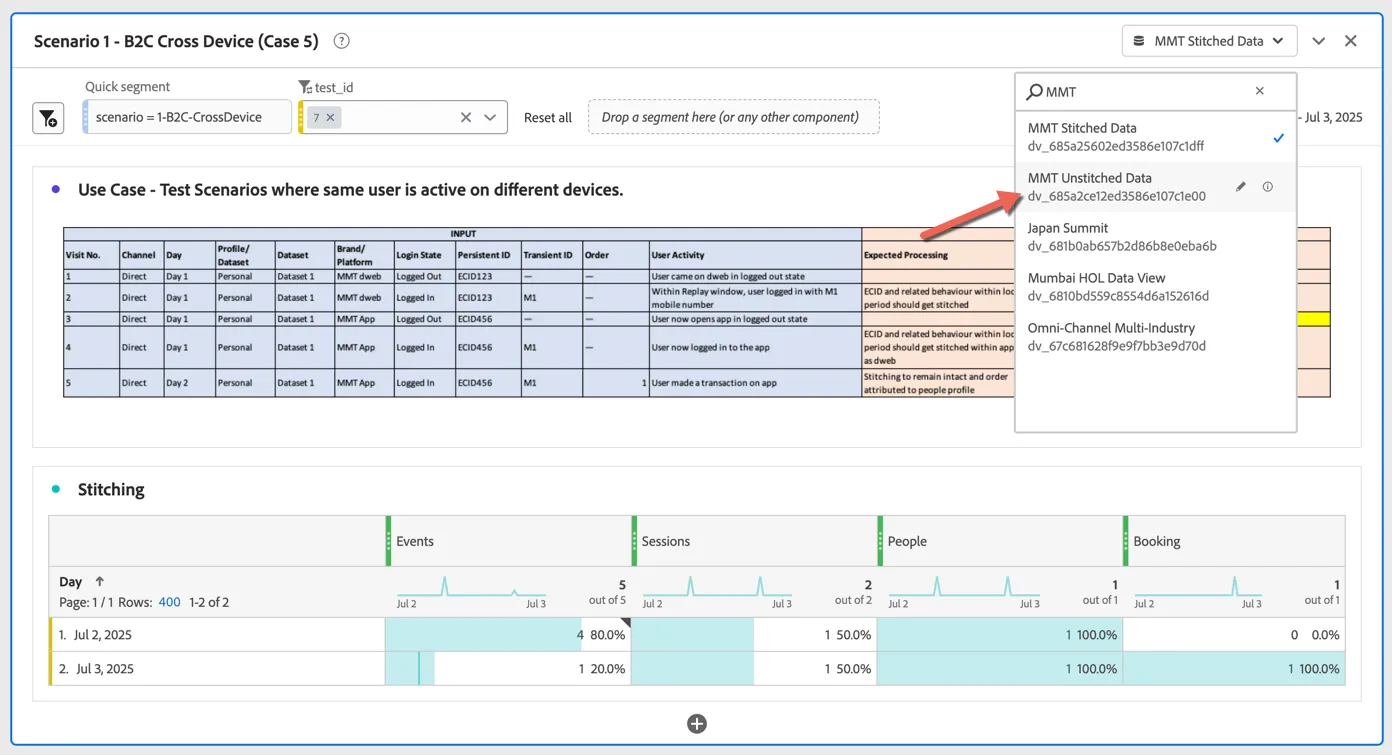The height and width of the screenshot is (755, 1392).
Task: Click the purple Use Case visualization dot
Action: click(x=56, y=189)
